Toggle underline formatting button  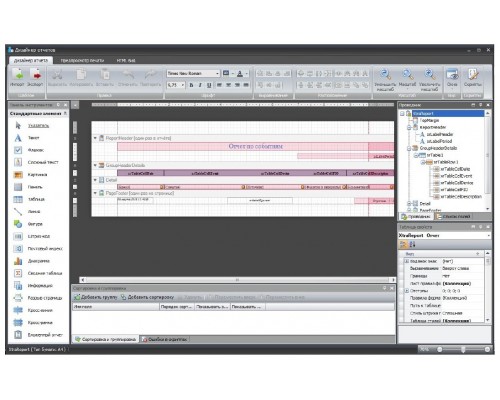pyautogui.click(x=209, y=85)
